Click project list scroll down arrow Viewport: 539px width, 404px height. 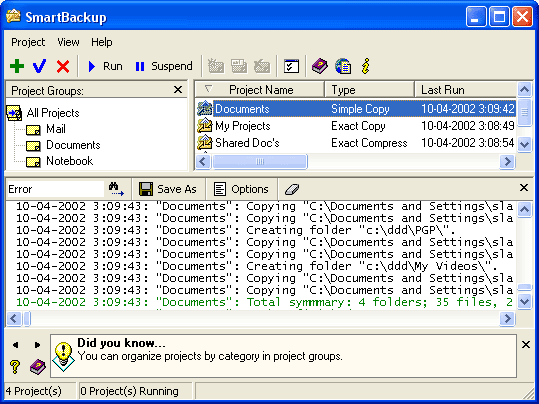coord(525,144)
